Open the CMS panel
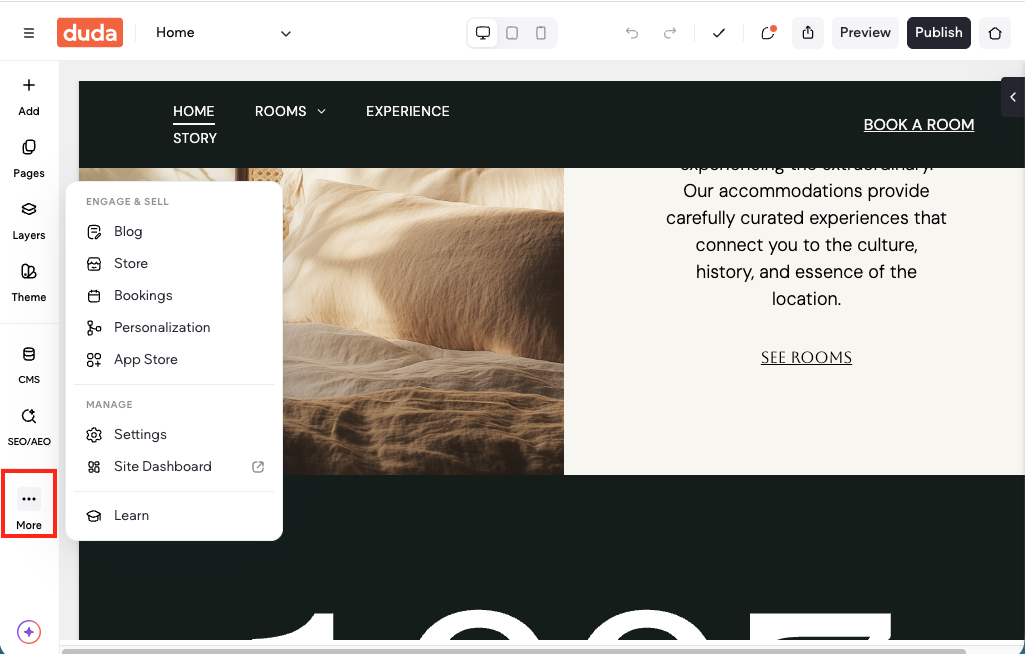Viewport: 1025px width, 654px height. pos(29,364)
